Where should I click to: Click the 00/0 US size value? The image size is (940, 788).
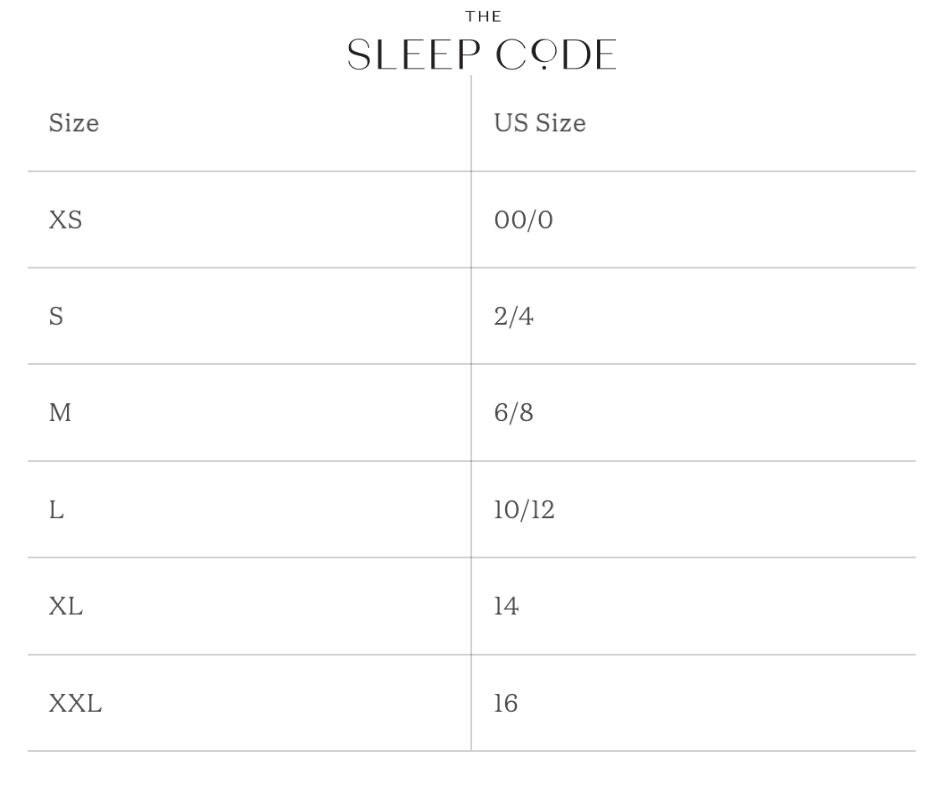tap(523, 221)
